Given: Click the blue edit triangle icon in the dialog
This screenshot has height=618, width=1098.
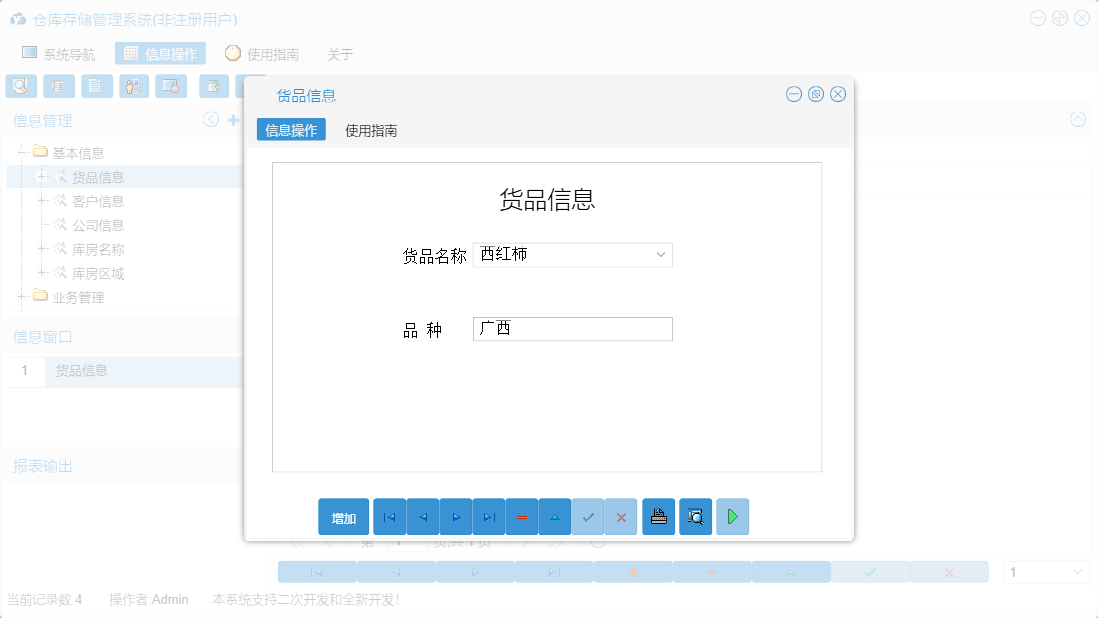Looking at the screenshot, I should [554, 516].
